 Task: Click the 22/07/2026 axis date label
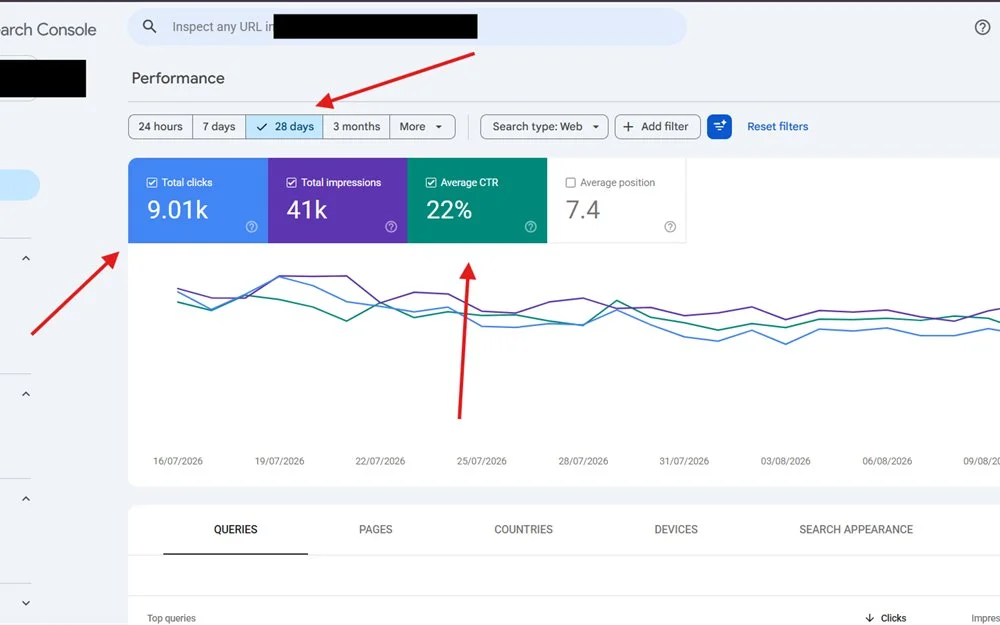point(380,461)
